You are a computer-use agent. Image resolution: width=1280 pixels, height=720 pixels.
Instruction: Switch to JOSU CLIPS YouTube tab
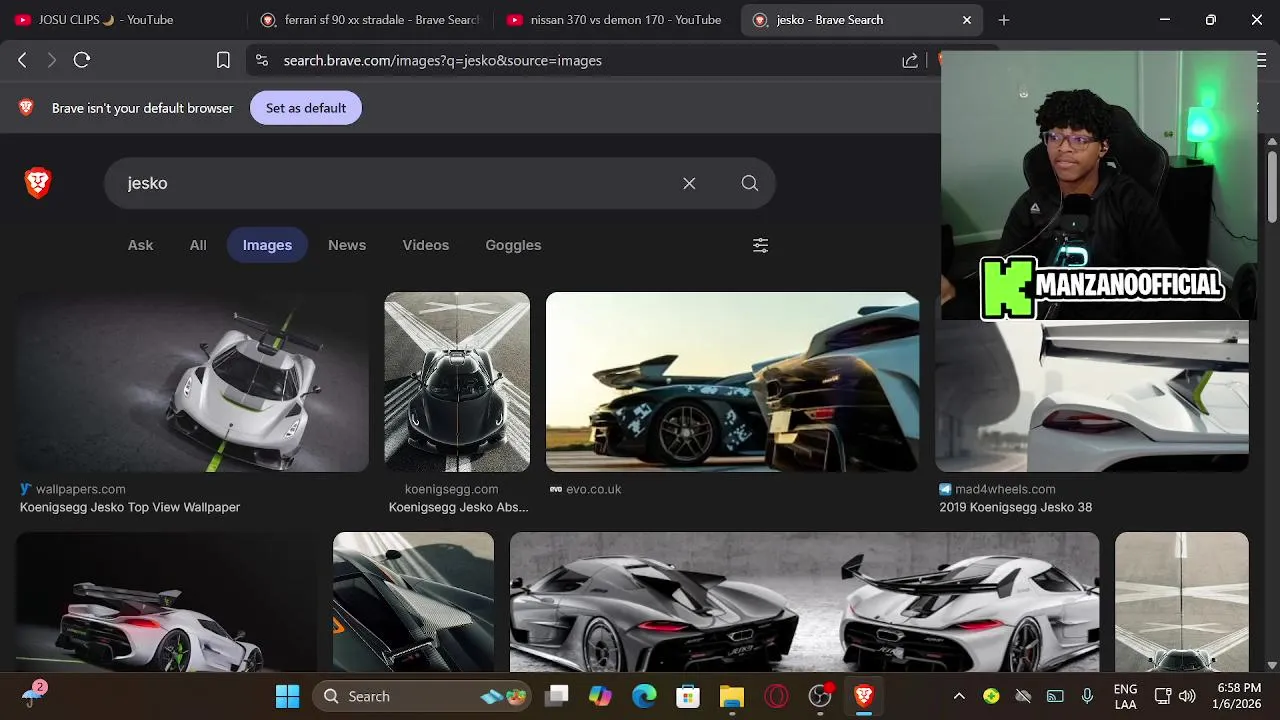pos(120,20)
